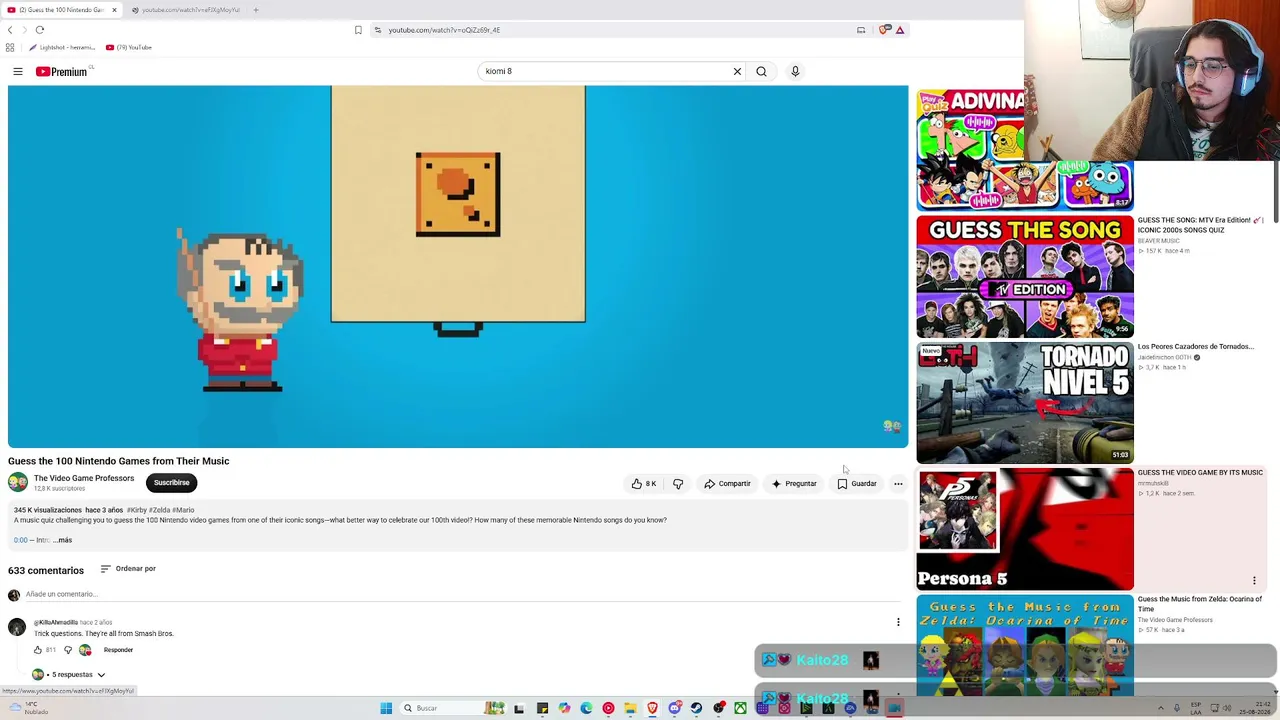Open @KillaAhmadilla's profile name
The width and height of the screenshot is (1280, 720).
point(56,622)
